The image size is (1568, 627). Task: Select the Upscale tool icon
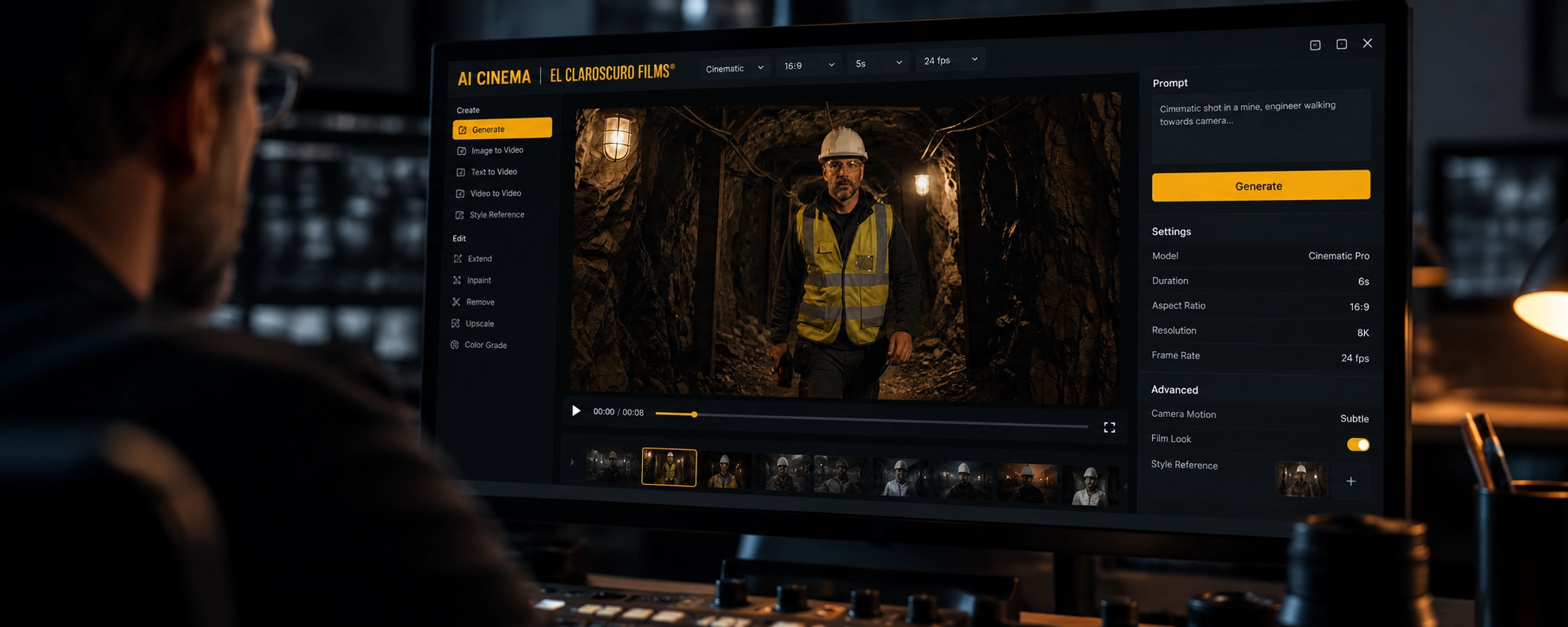click(455, 323)
